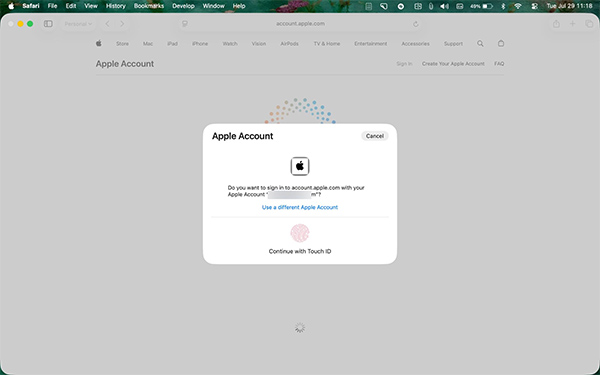Open the Apple menu in the menu bar

click(11, 6)
